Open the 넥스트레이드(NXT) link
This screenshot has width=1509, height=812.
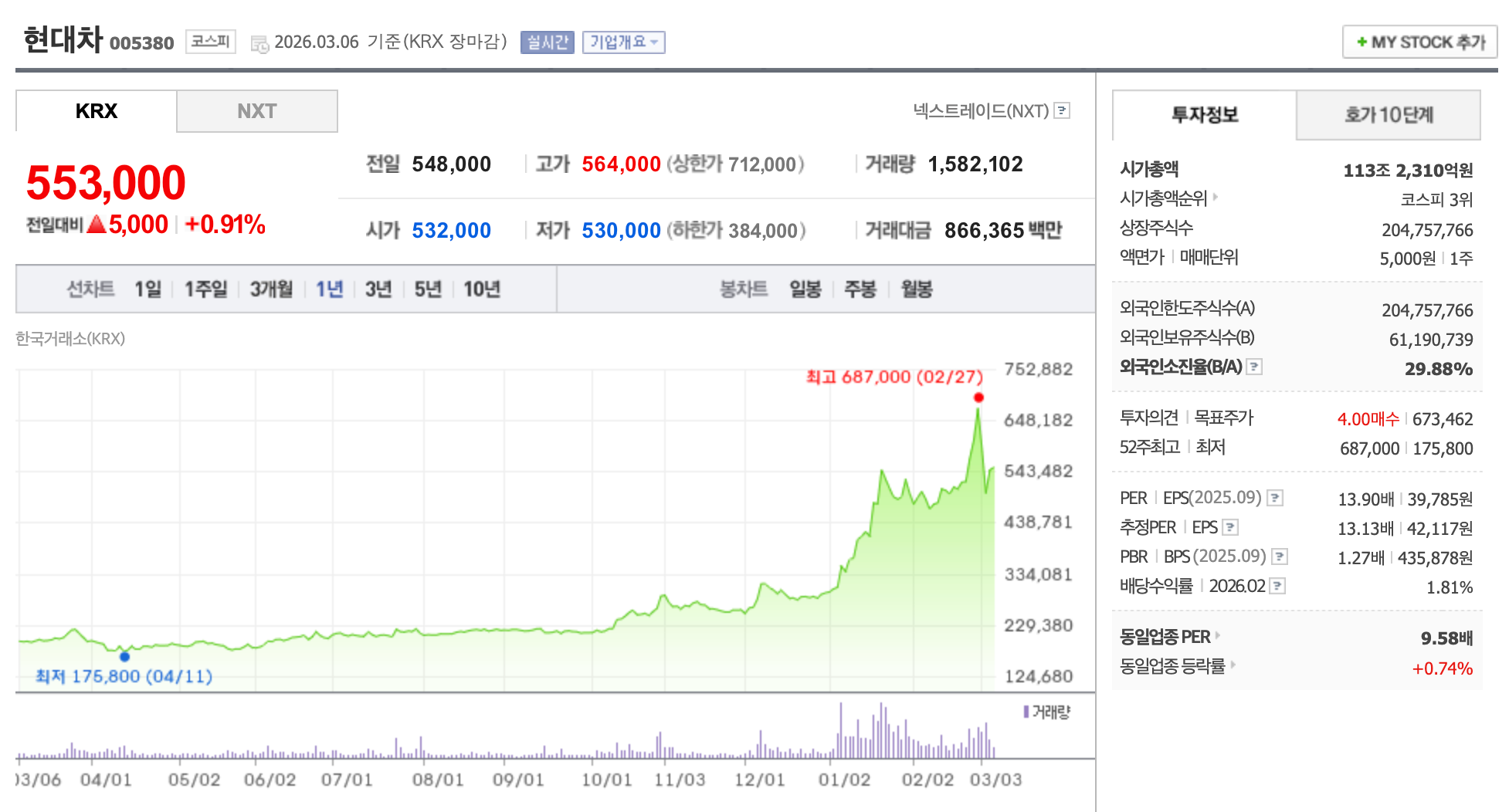pos(982,110)
